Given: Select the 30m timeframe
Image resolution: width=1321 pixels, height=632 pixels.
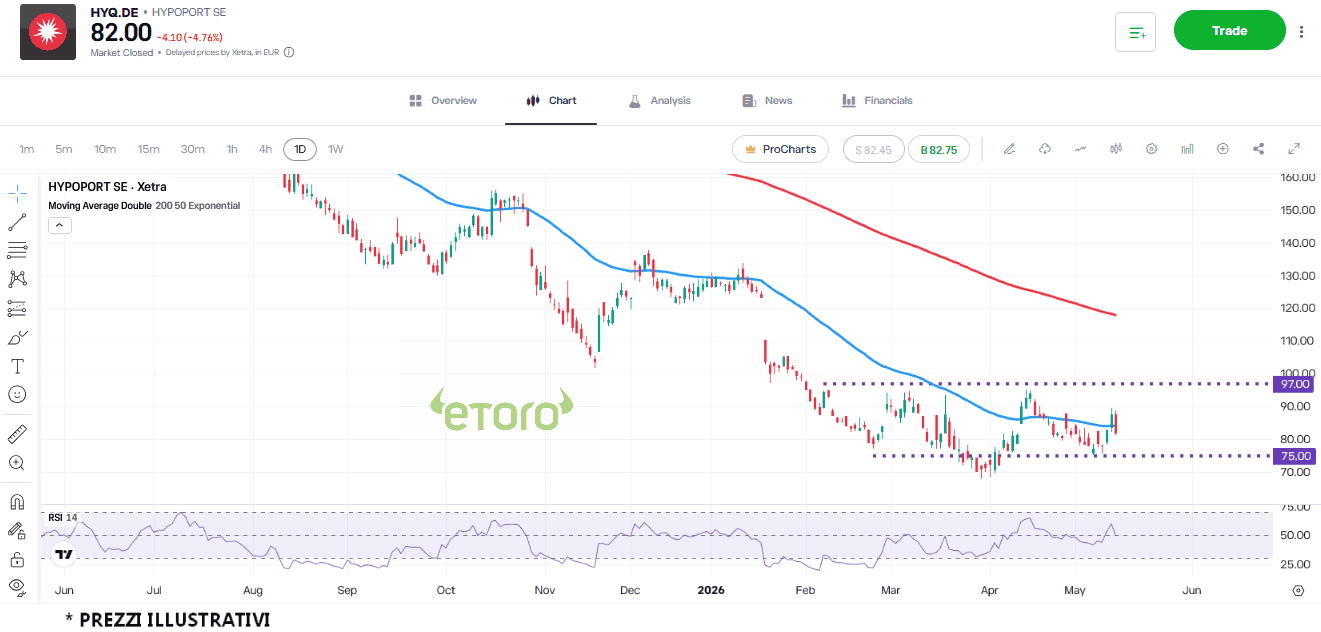Looking at the screenshot, I should click(193, 149).
